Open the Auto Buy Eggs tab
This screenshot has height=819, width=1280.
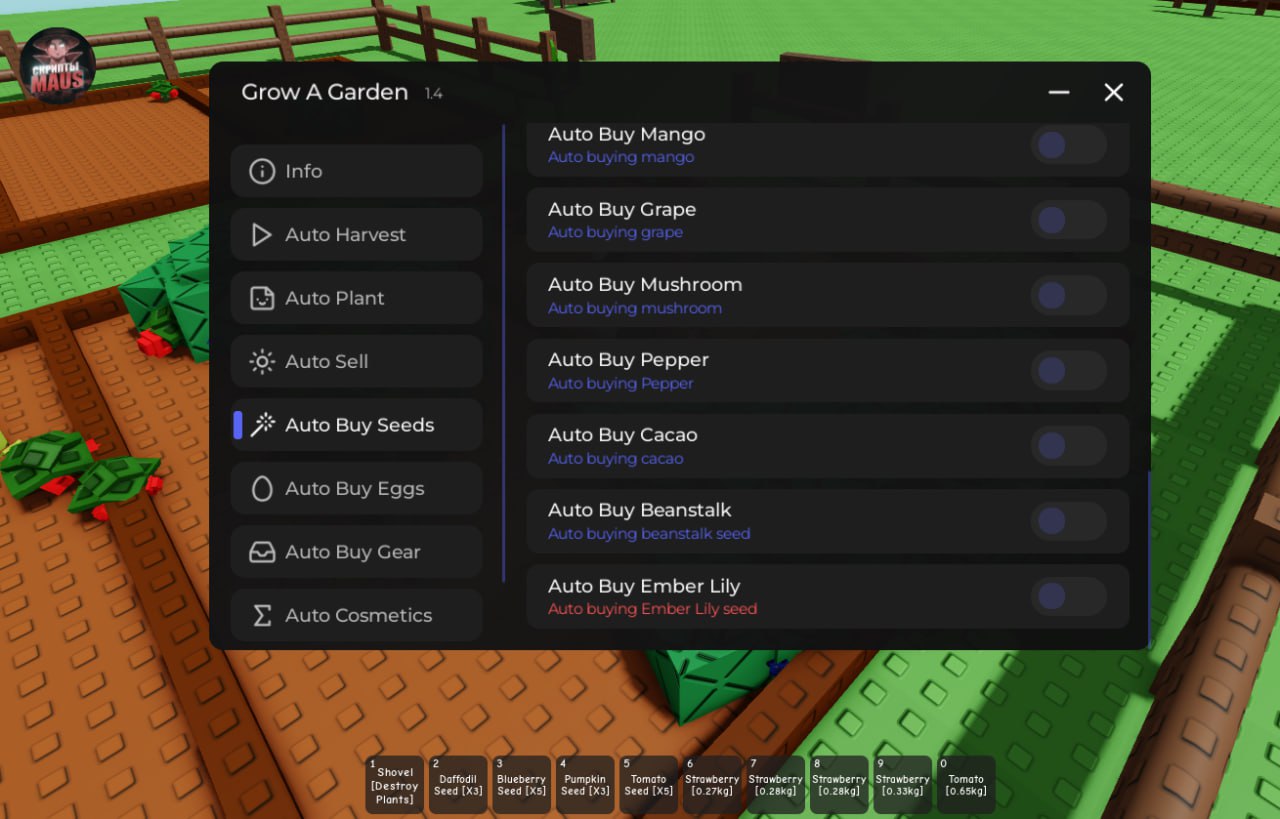(357, 489)
